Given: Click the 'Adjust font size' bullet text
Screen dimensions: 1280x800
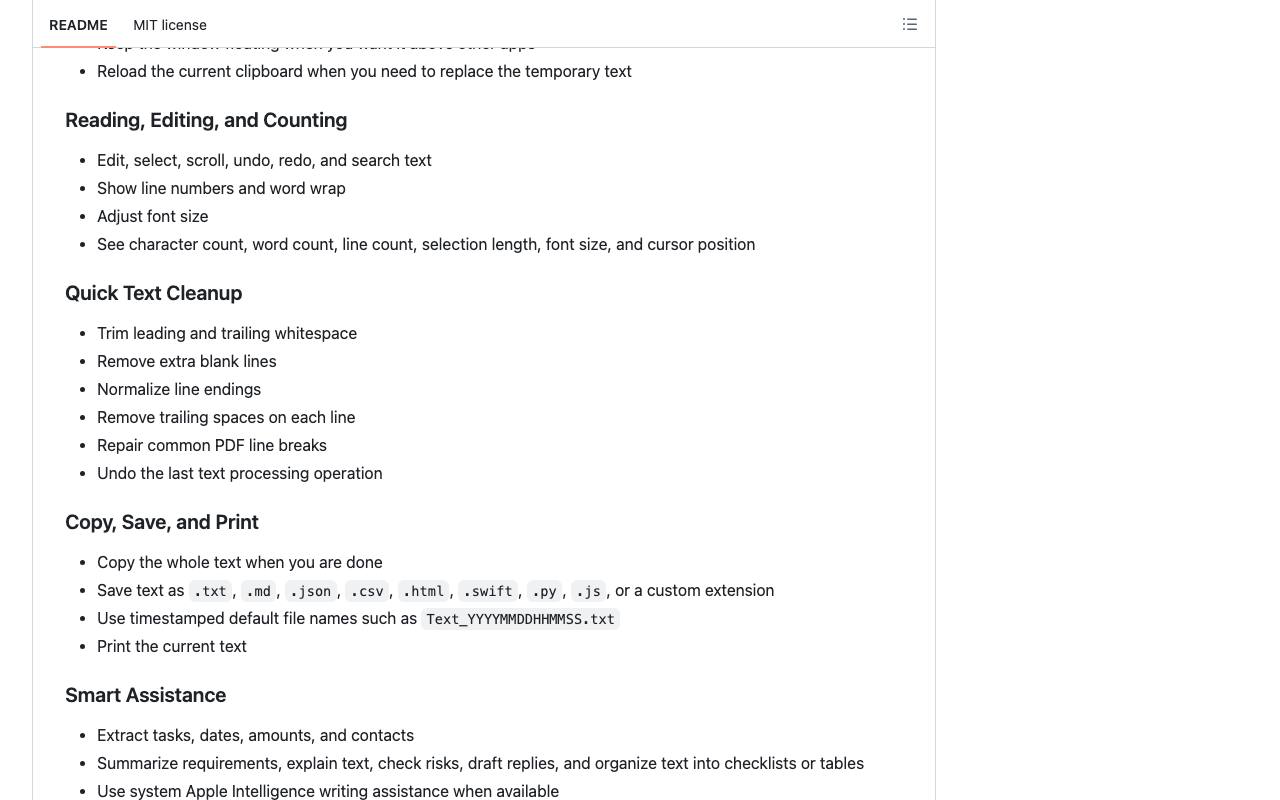Looking at the screenshot, I should (153, 216).
